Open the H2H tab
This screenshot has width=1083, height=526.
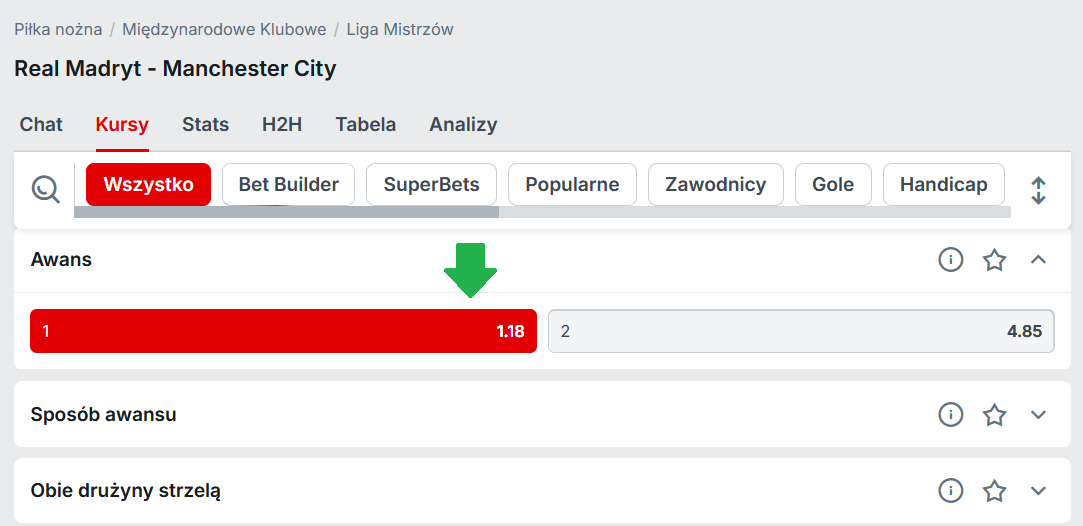282,125
